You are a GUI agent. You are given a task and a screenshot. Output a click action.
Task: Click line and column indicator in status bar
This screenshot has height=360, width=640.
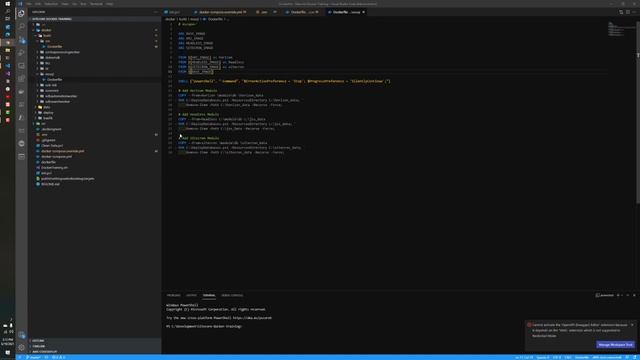pos(524,358)
